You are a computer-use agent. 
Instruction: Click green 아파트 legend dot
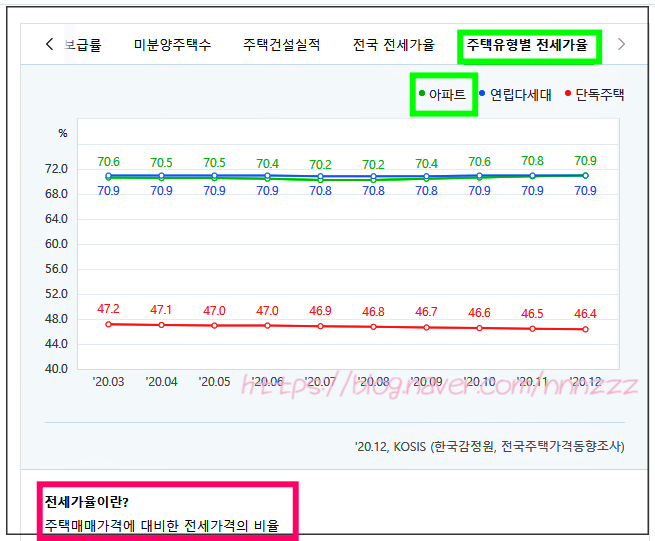[422, 93]
